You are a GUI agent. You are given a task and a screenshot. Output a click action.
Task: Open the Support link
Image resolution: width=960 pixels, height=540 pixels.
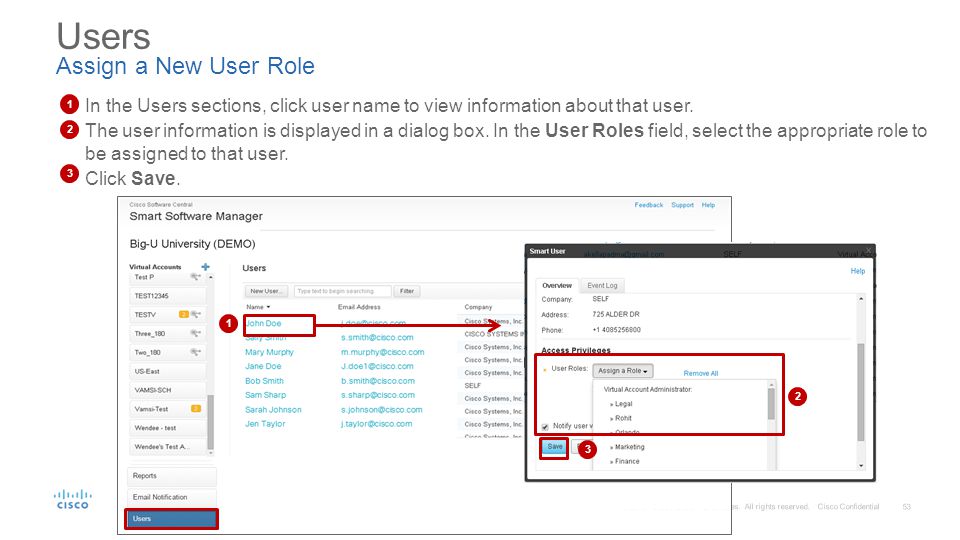(682, 205)
